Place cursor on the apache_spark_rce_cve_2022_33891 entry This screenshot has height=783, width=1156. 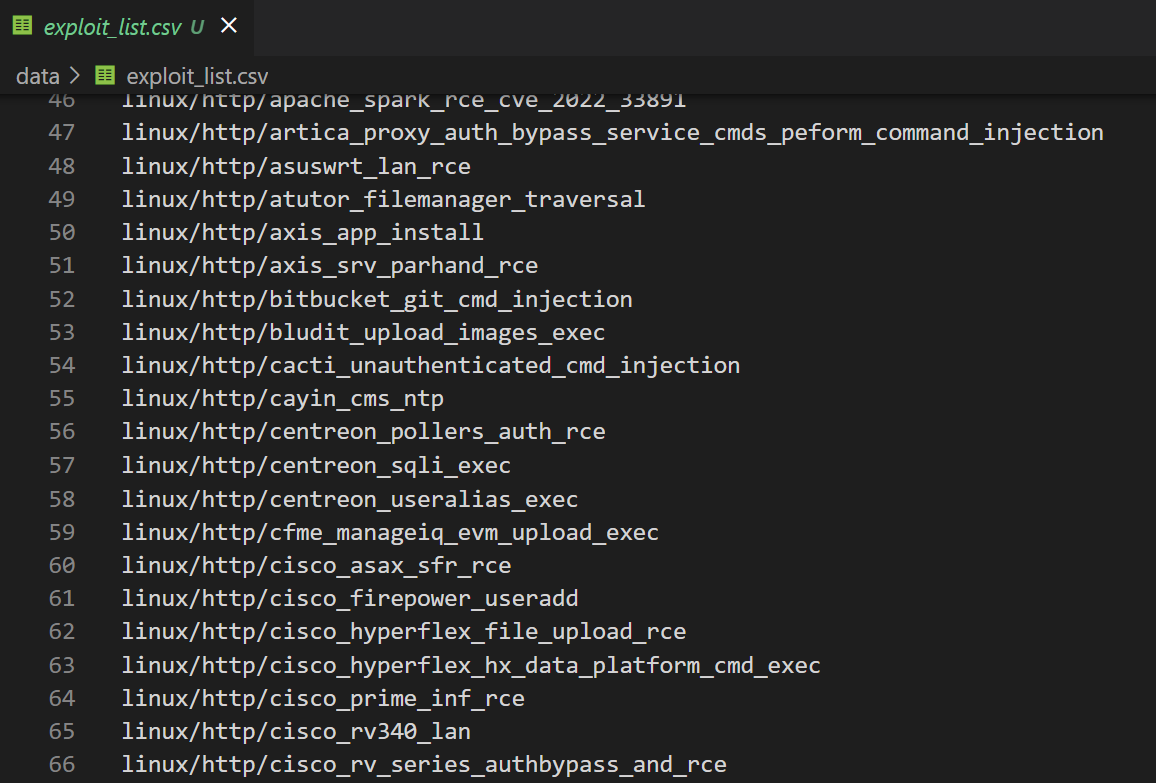point(400,99)
